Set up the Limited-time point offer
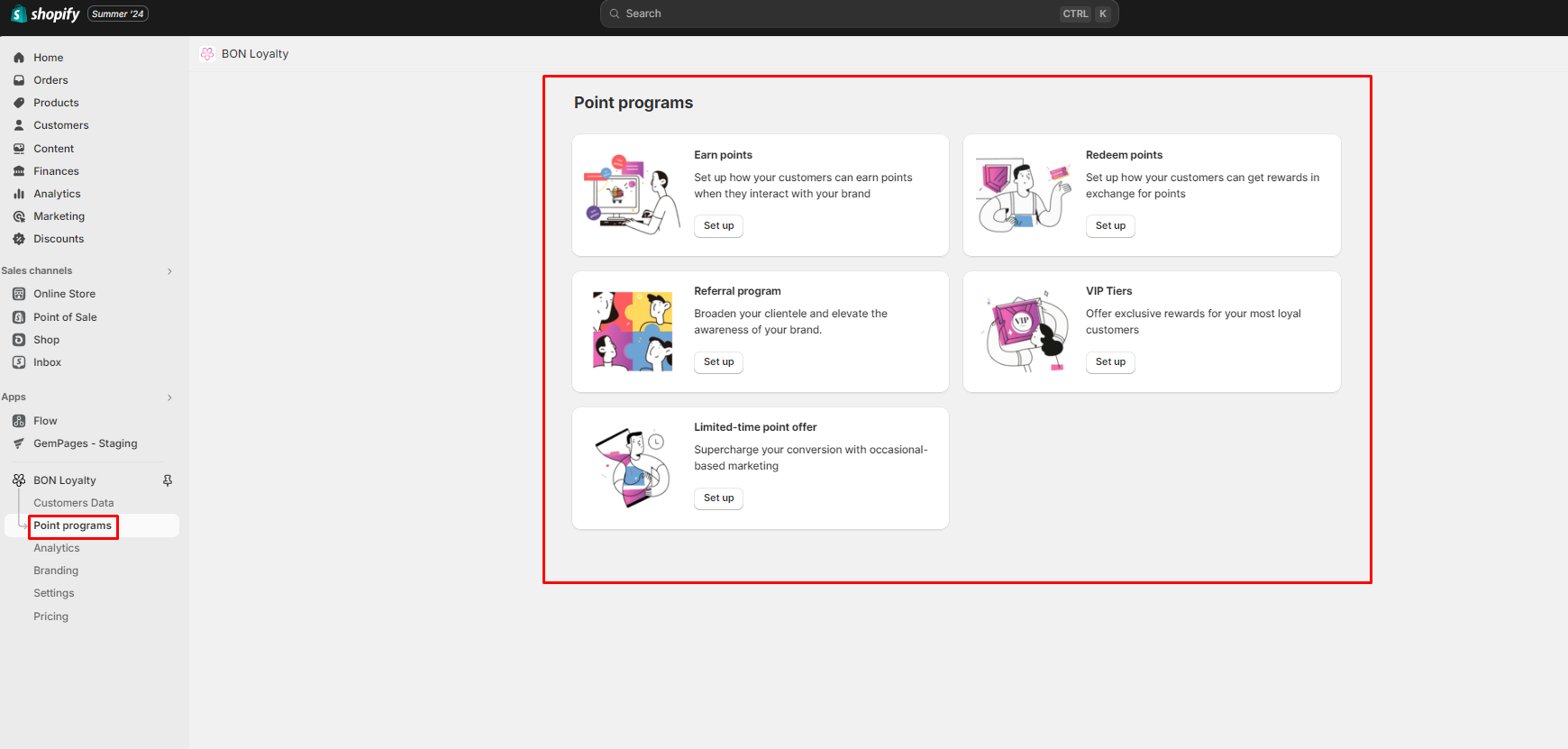The width and height of the screenshot is (1568, 749). [x=718, y=498]
